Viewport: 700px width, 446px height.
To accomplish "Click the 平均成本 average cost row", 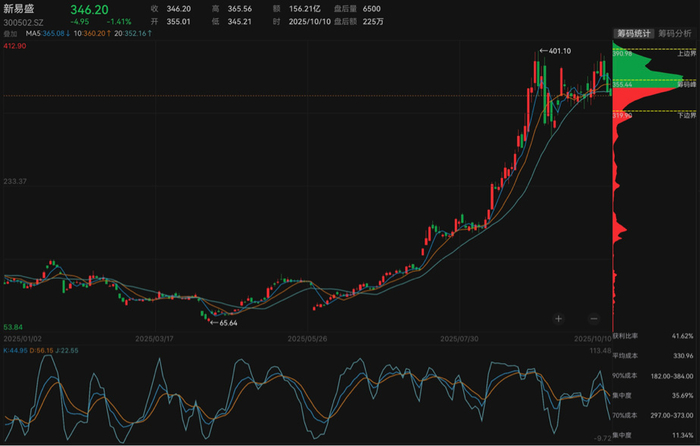I will 652,356.
